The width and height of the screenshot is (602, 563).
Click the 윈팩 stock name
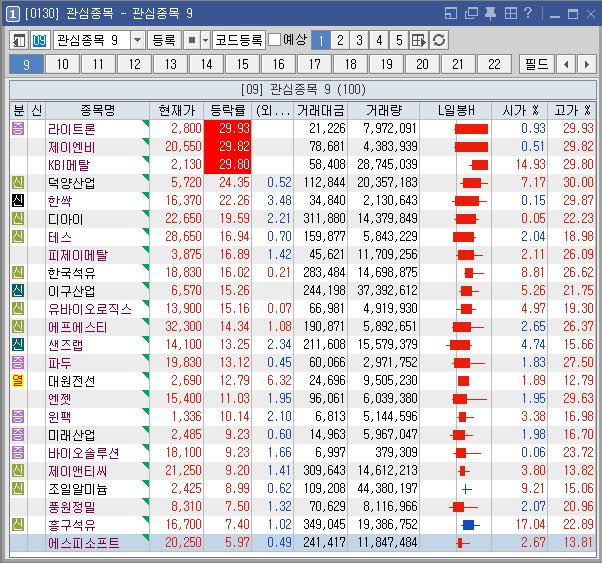(x=59, y=417)
